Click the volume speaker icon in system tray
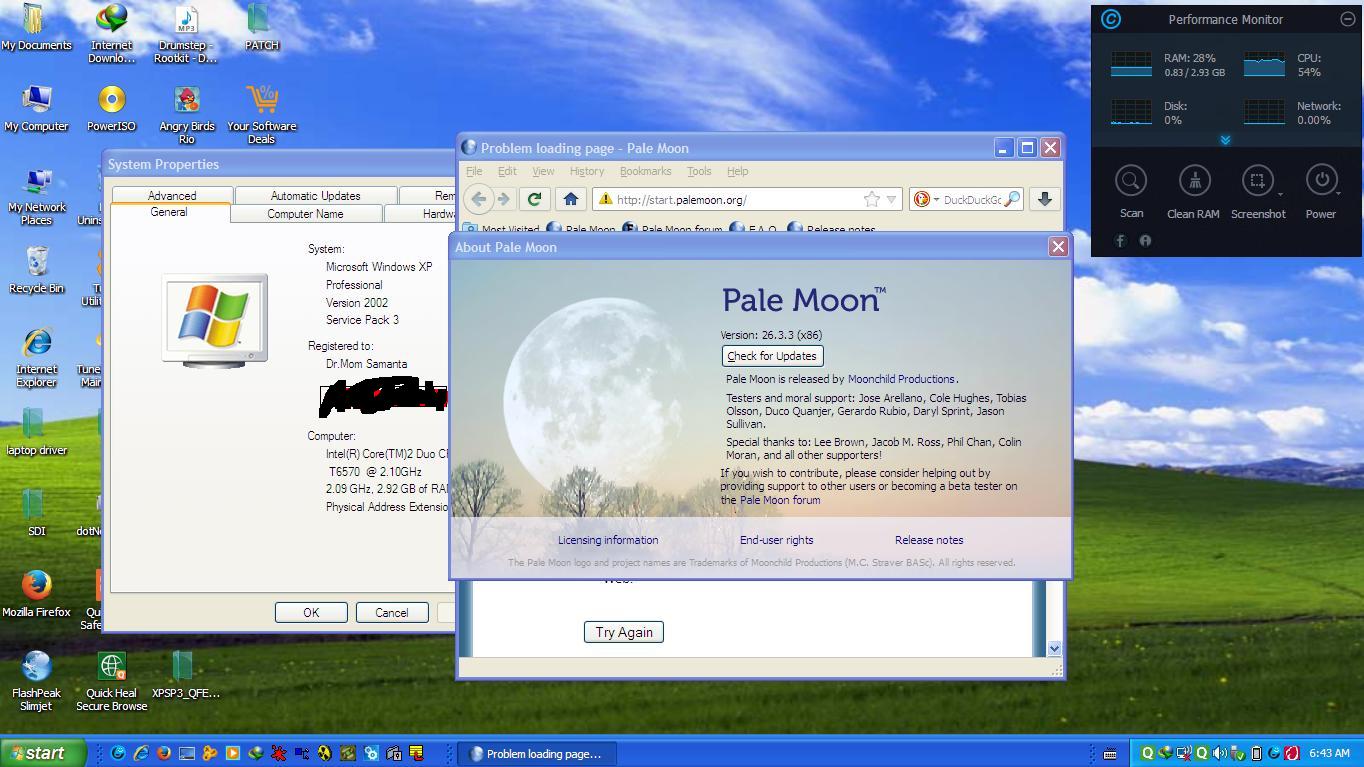1364x767 pixels. pos(1219,753)
